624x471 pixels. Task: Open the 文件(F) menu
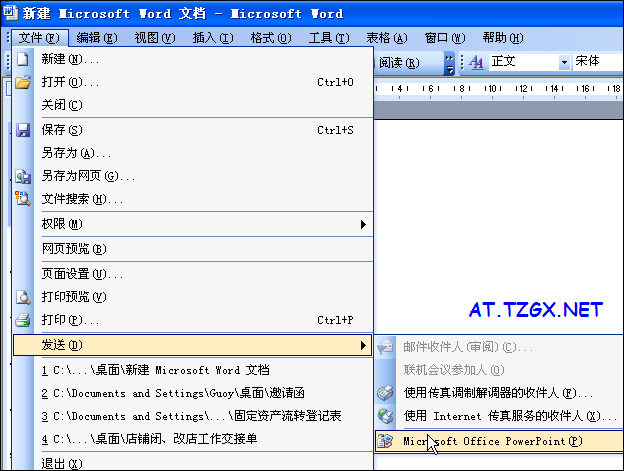click(x=39, y=38)
